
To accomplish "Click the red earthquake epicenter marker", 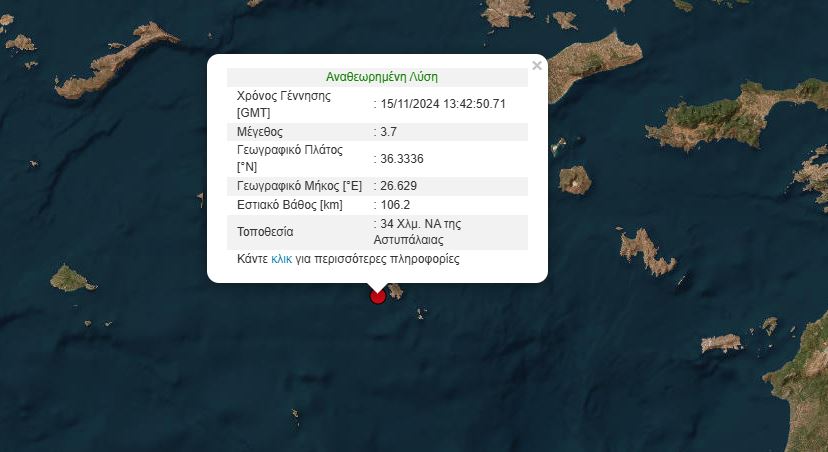I will click(x=377, y=296).
